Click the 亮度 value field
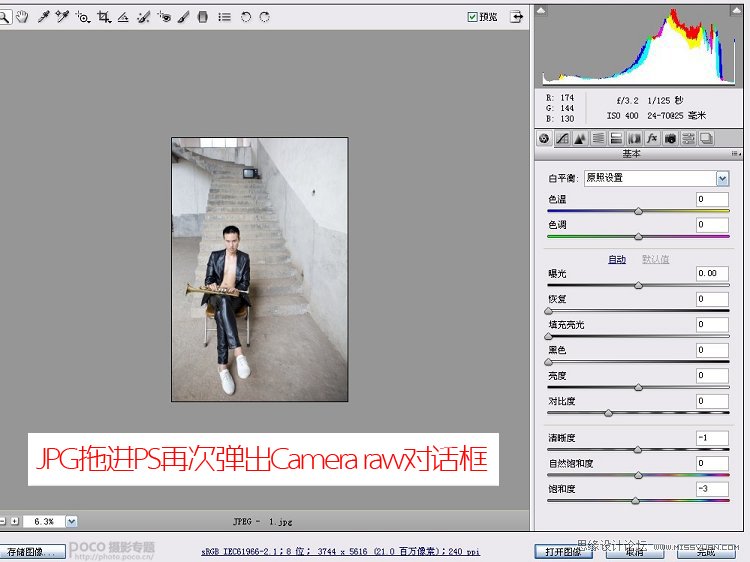The width and height of the screenshot is (750, 562). tap(712, 375)
